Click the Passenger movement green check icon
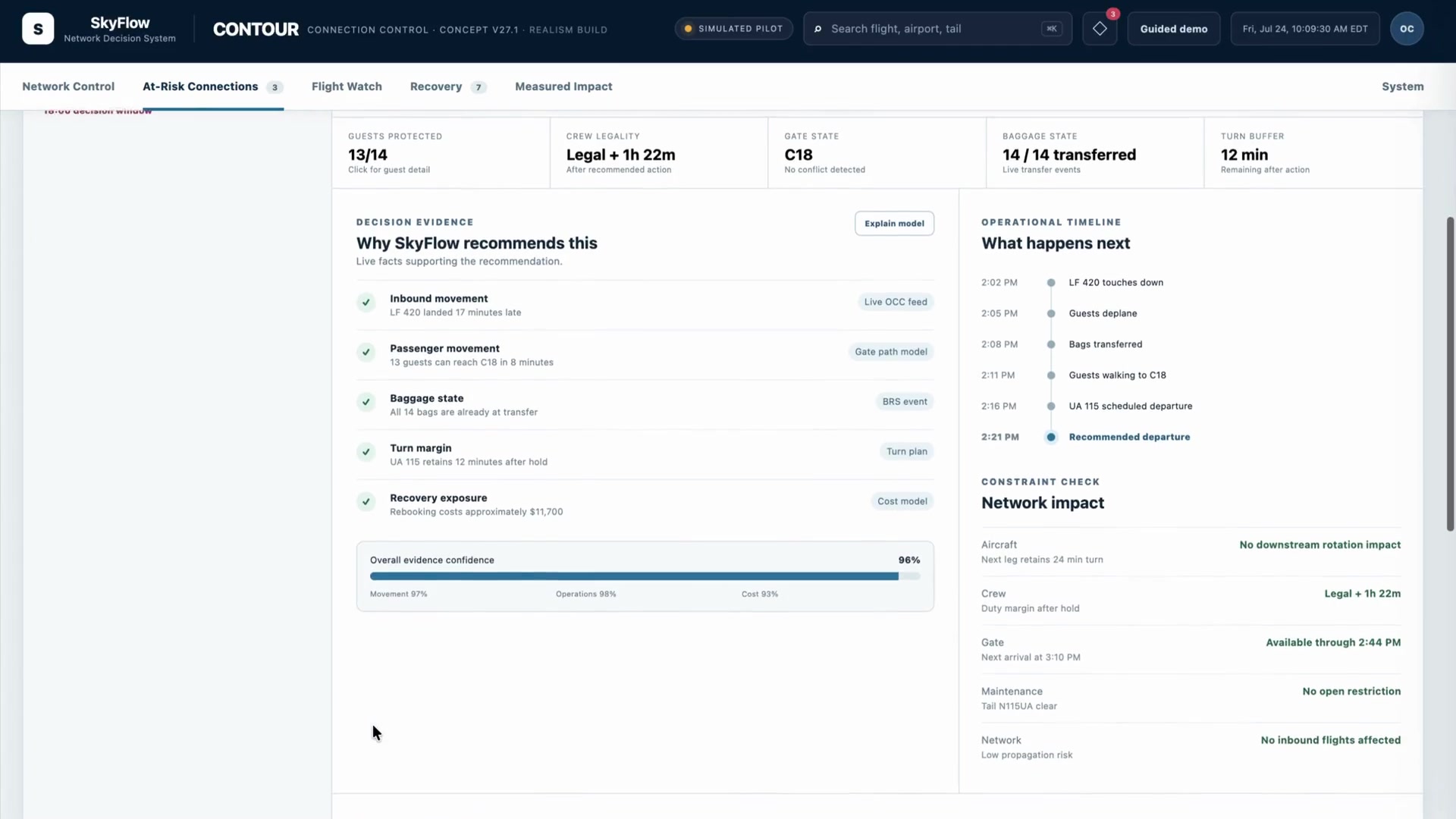The width and height of the screenshot is (1456, 819). pyautogui.click(x=366, y=353)
